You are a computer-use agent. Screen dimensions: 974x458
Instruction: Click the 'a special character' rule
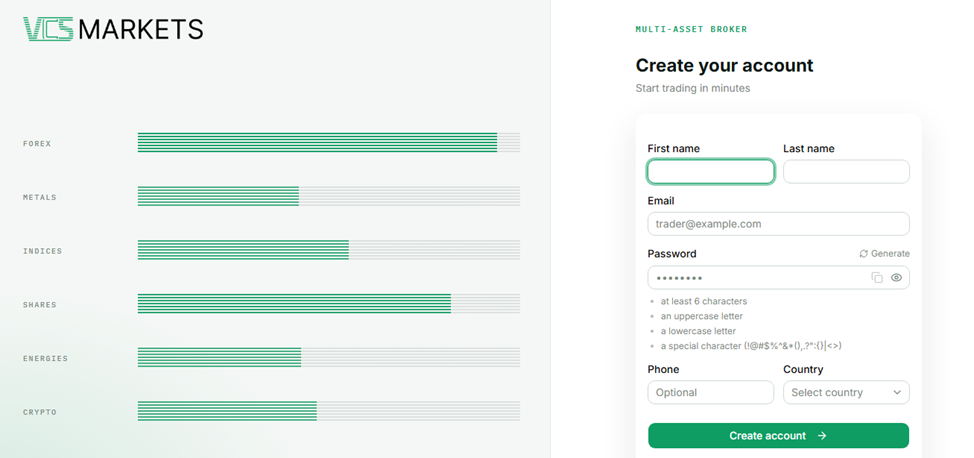tap(751, 346)
